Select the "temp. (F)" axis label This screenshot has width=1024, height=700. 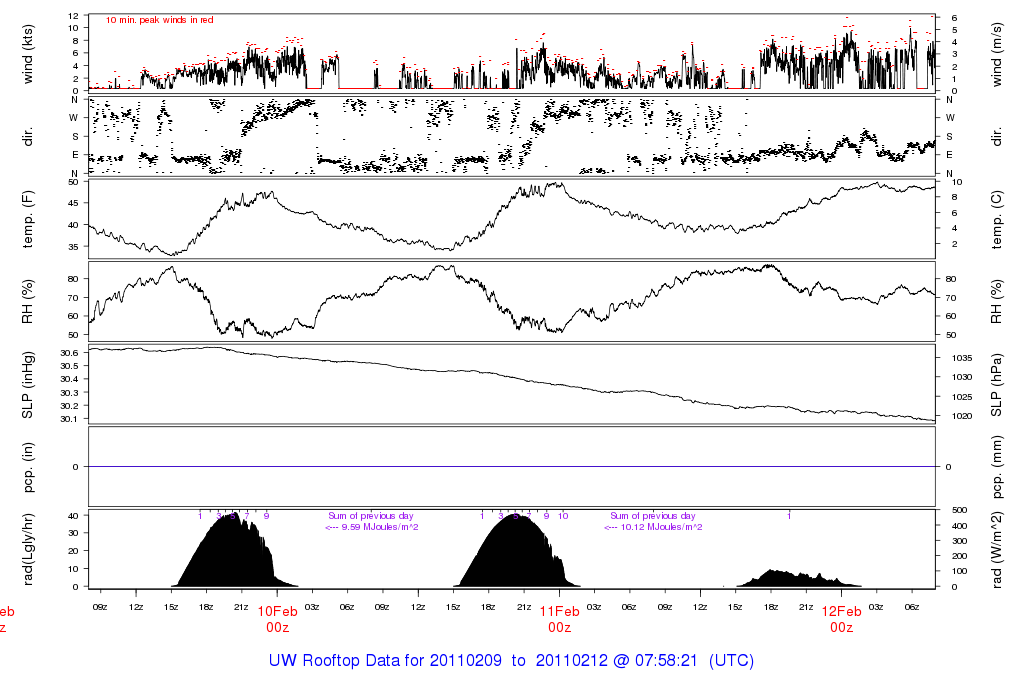point(27,219)
